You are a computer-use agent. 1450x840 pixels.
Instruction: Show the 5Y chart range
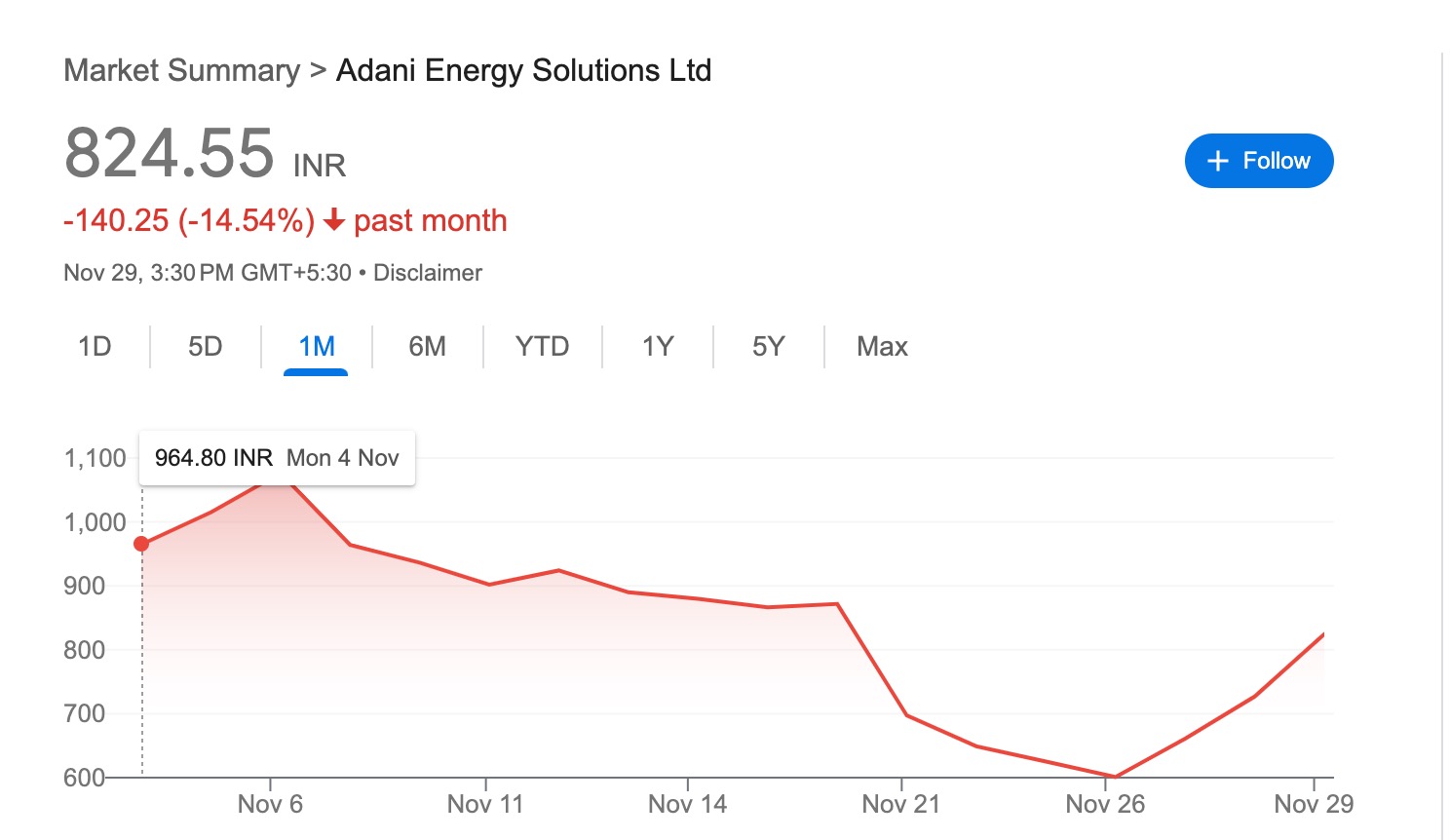pos(768,347)
